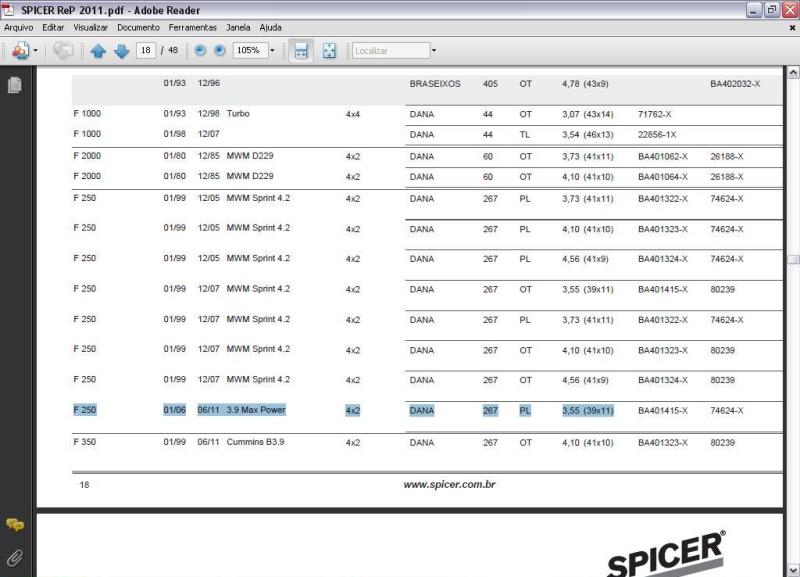The height and width of the screenshot is (577, 800).
Task: Zoom in with the plus button
Action: point(219,50)
